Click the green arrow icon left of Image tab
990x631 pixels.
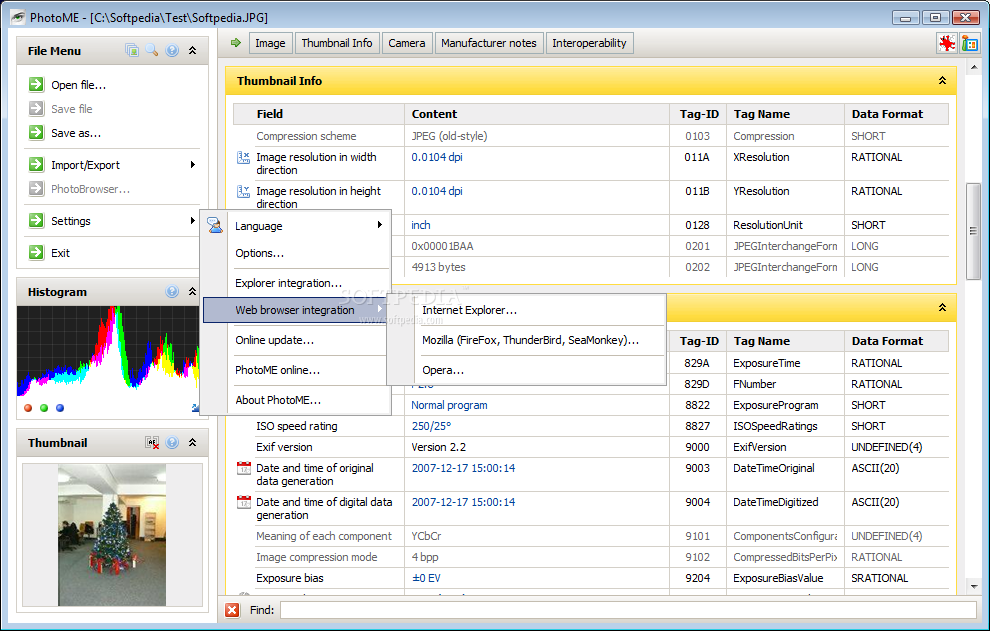236,42
